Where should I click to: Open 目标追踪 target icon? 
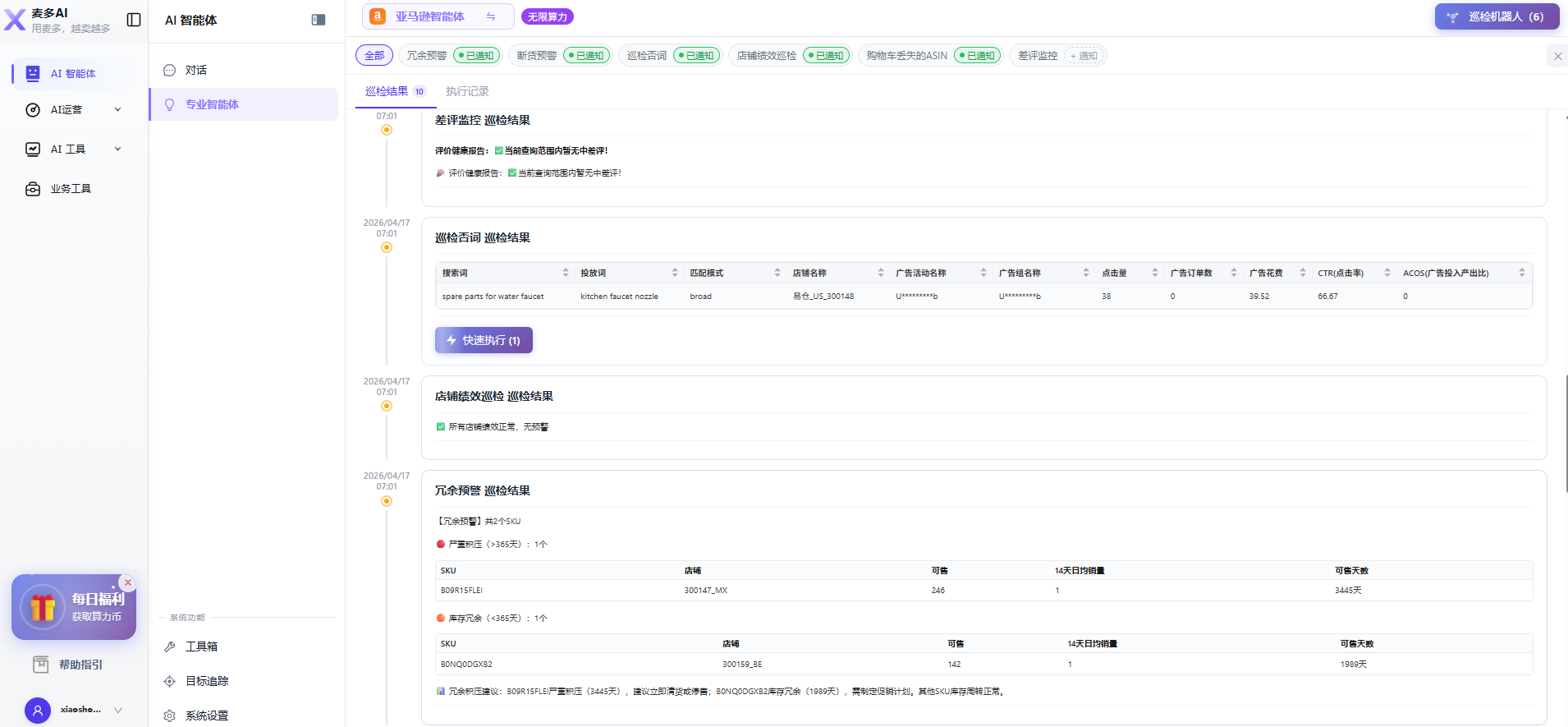[170, 681]
